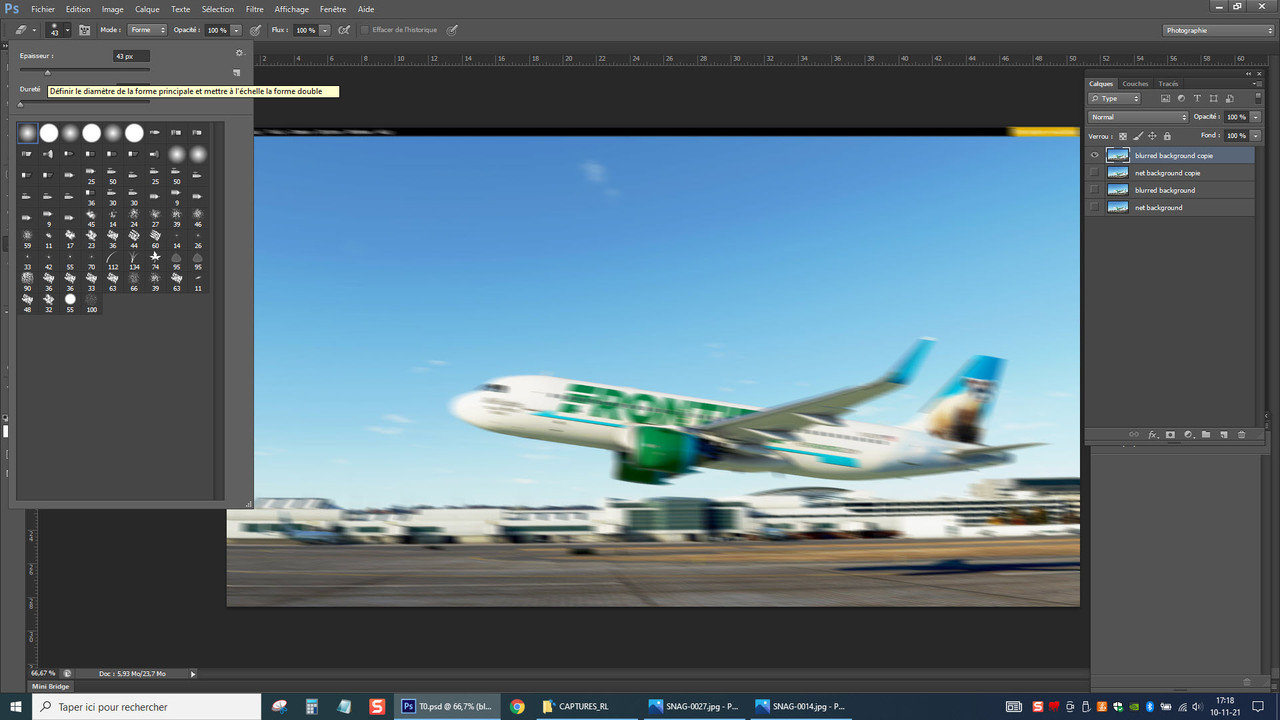Screen dimensions: 1280x720
Task: Open the Flux slider dropdown
Action: (x=324, y=30)
